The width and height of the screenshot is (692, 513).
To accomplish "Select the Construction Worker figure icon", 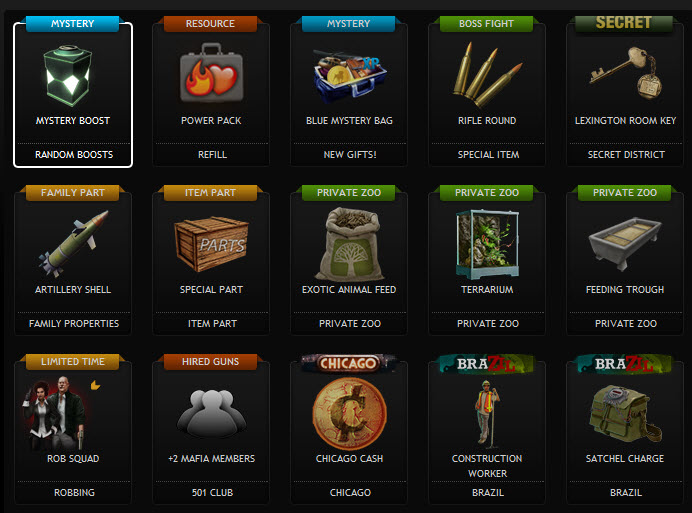I will 487,412.
